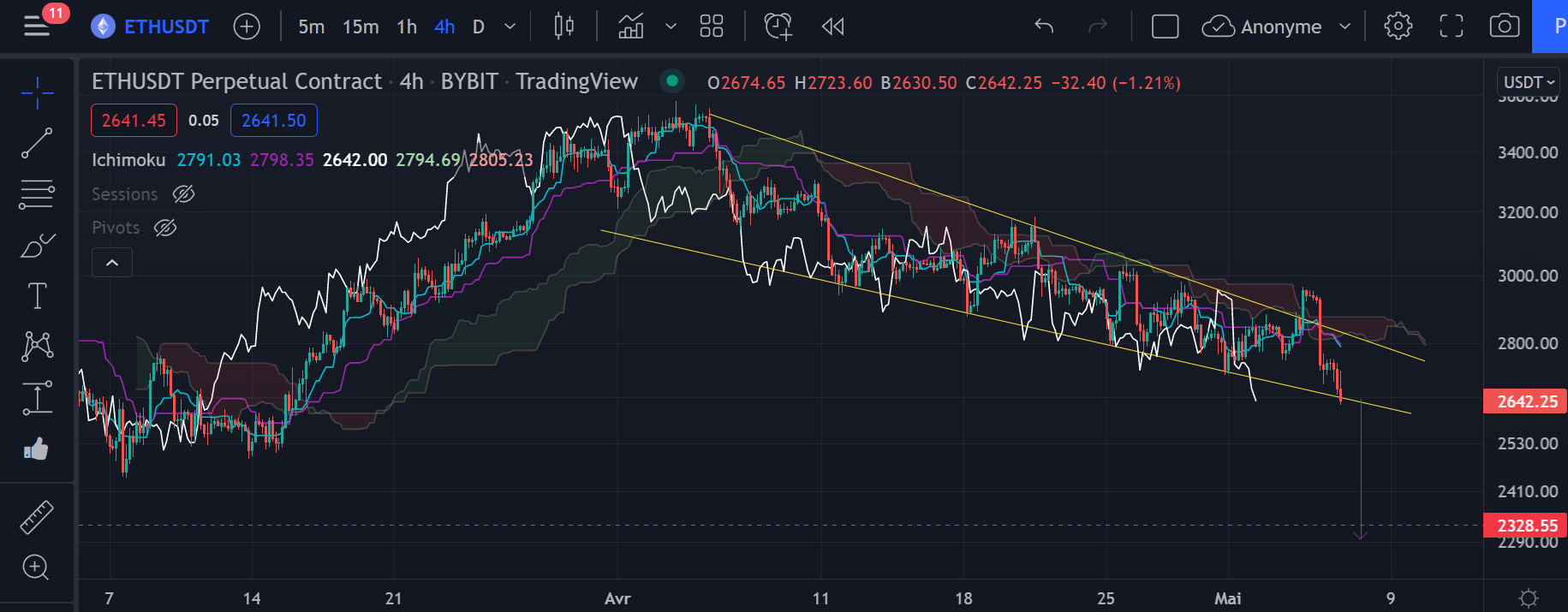Viewport: 1568px width, 612px height.
Task: Select the 15m timeframe
Action: point(361,27)
